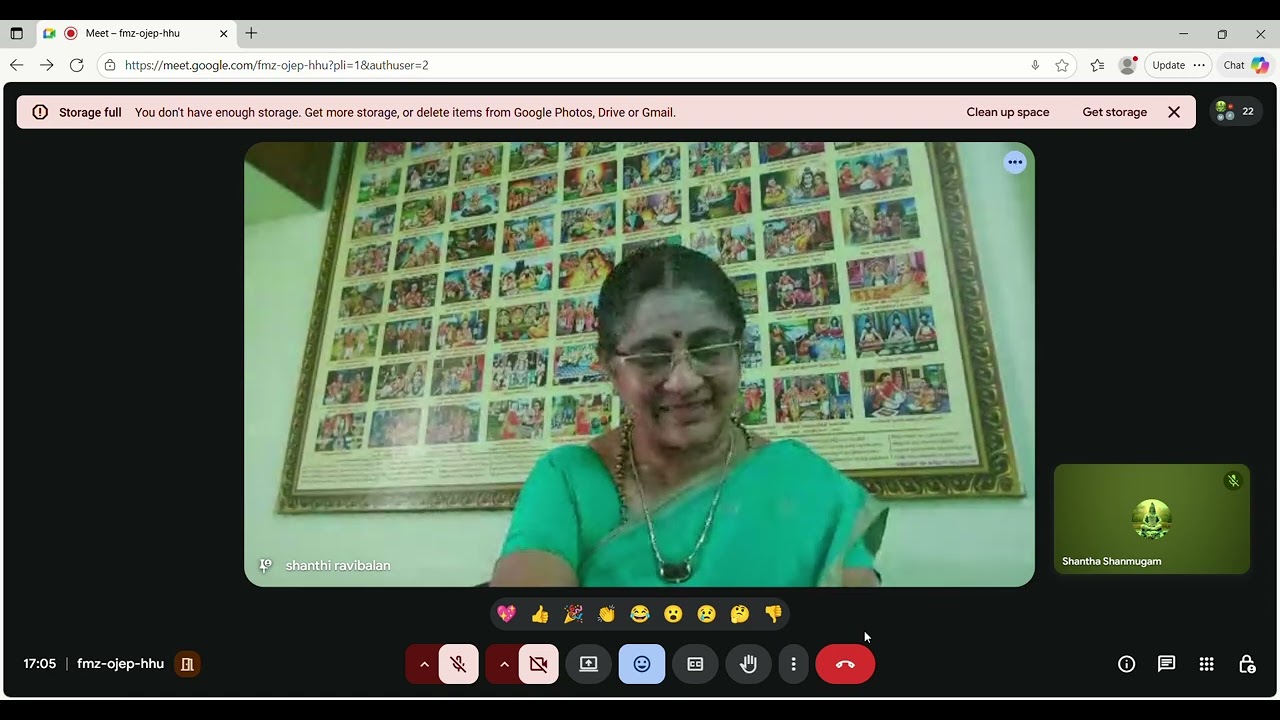View site information icon in address bar
1280x720 pixels.
click(x=110, y=65)
